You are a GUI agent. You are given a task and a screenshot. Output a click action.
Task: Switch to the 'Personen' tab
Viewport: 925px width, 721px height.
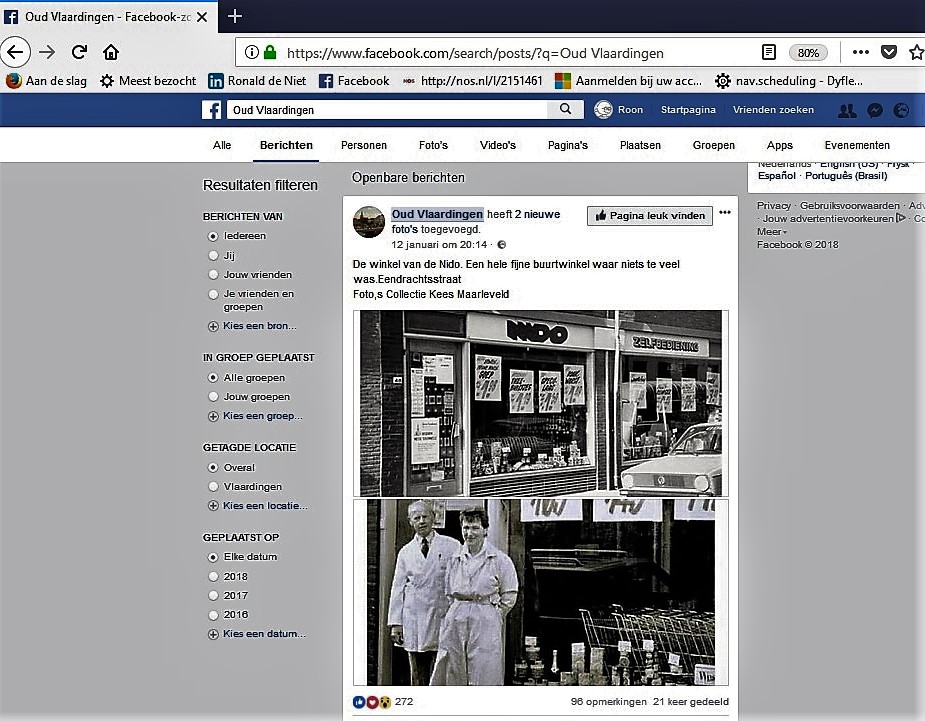pyautogui.click(x=364, y=145)
